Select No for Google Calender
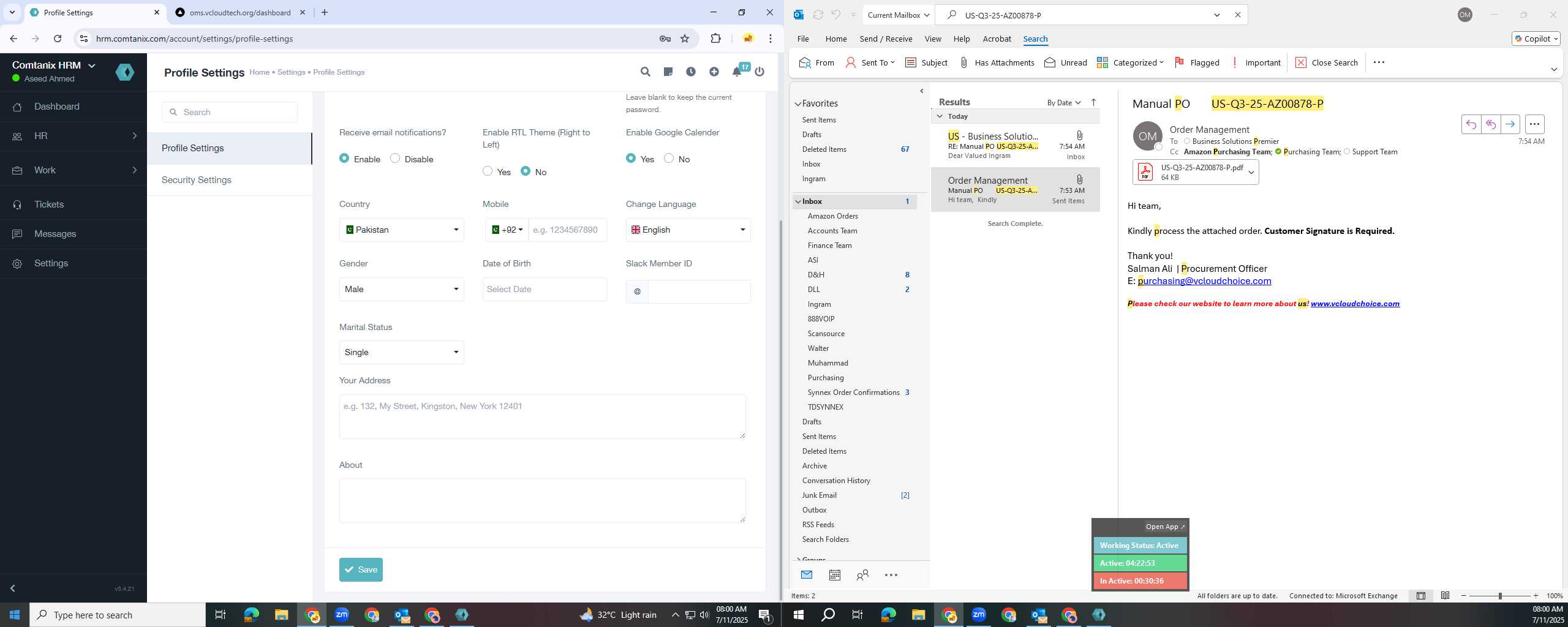The image size is (1568, 627). coord(669,159)
